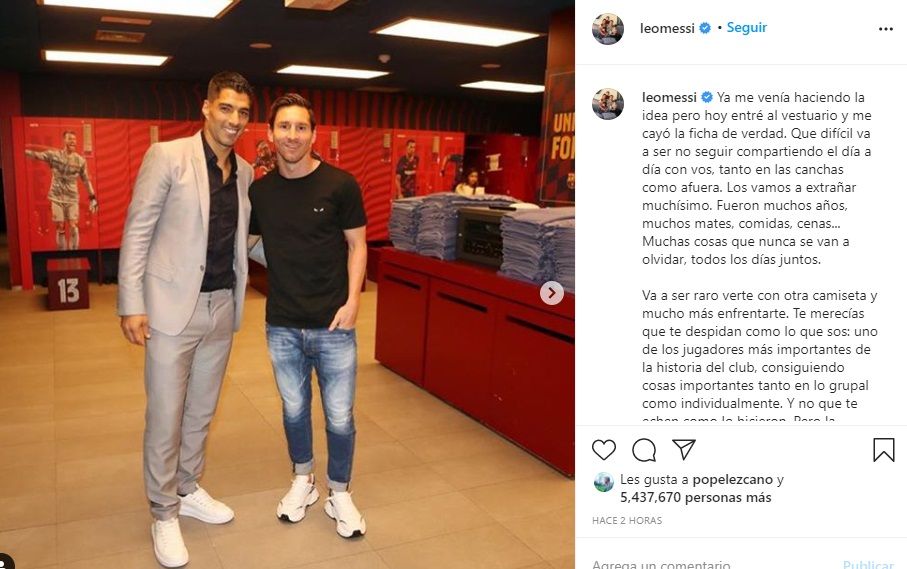Like the post with heart icon
Image resolution: width=907 pixels, height=569 pixels.
[604, 449]
